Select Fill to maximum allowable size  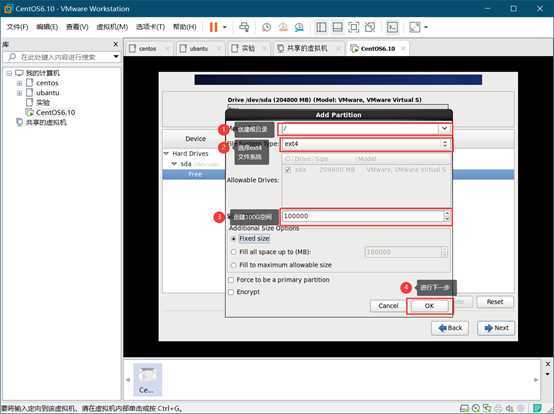[x=234, y=265]
